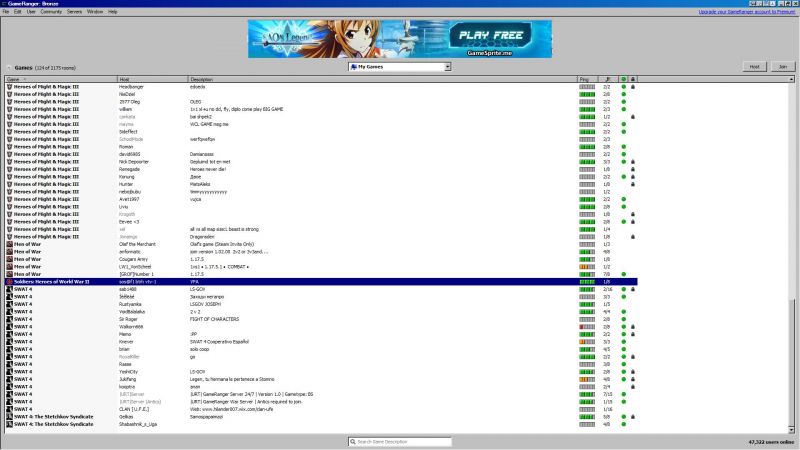The width and height of the screenshot is (800, 450).
Task: Click the Heroes icon in william's row
Action: 9,109
